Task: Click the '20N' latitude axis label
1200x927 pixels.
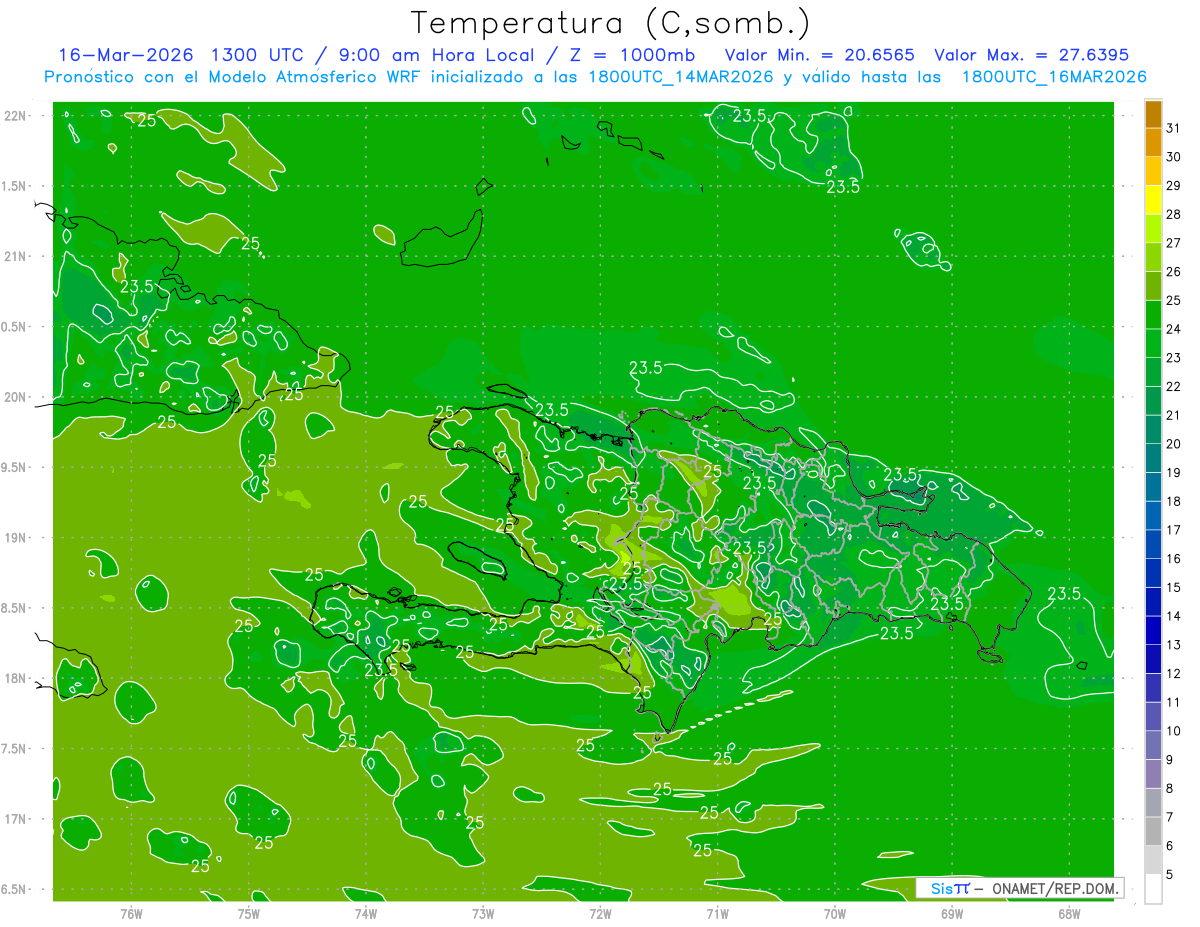Action: point(16,397)
